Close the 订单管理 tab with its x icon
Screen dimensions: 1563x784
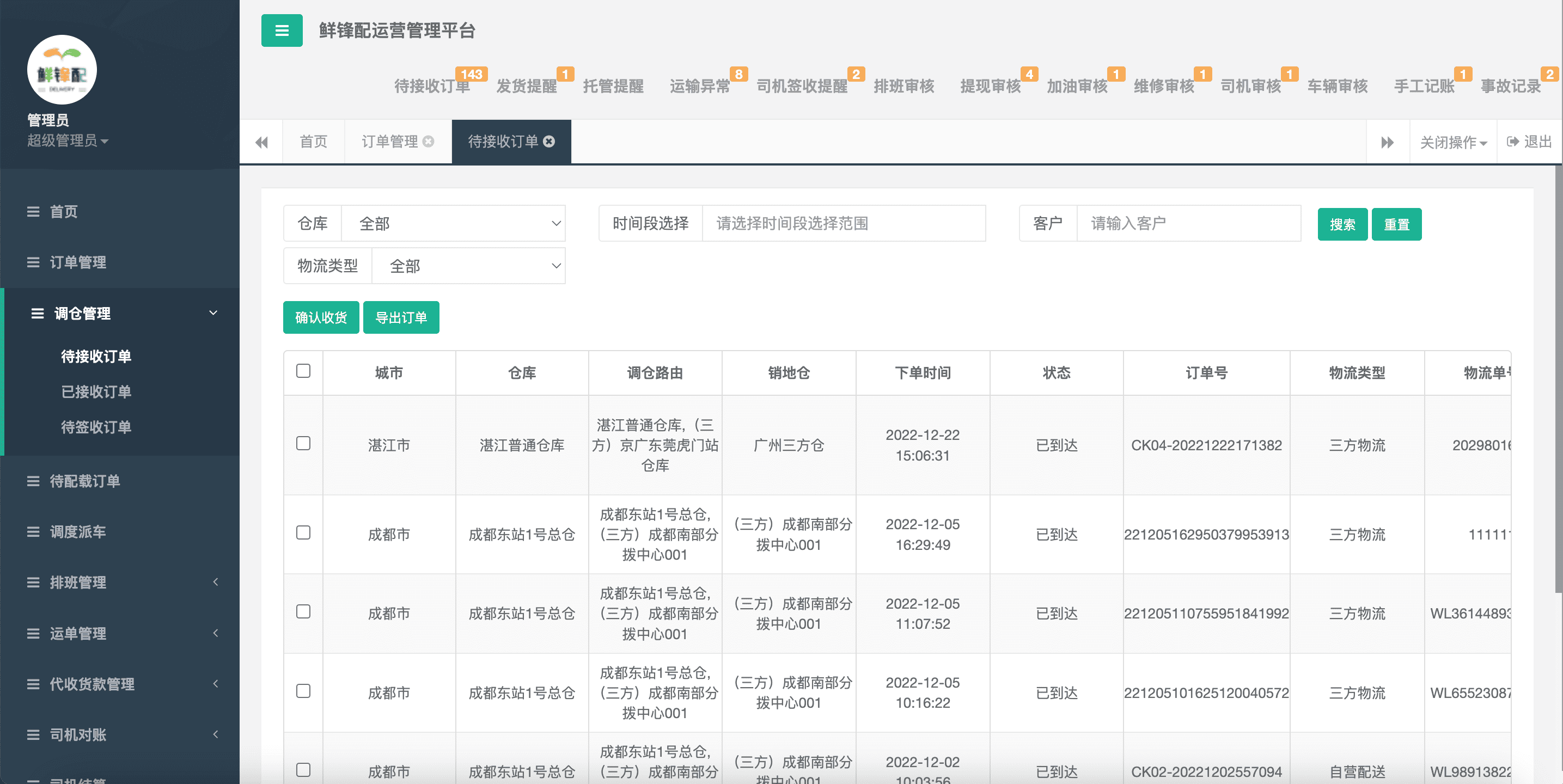coord(429,142)
